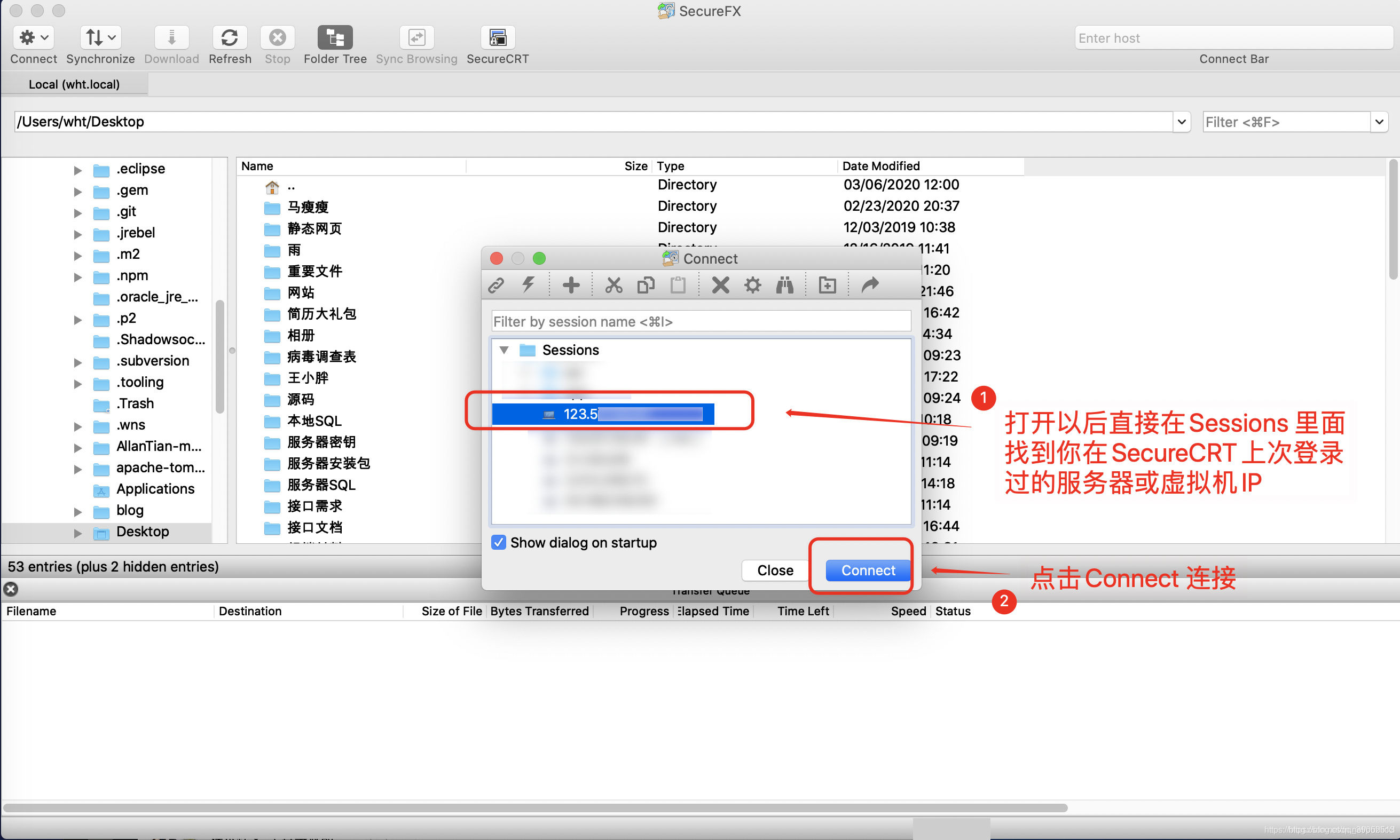
Task: Click the Quick Connect lightning icon
Action: (x=529, y=285)
